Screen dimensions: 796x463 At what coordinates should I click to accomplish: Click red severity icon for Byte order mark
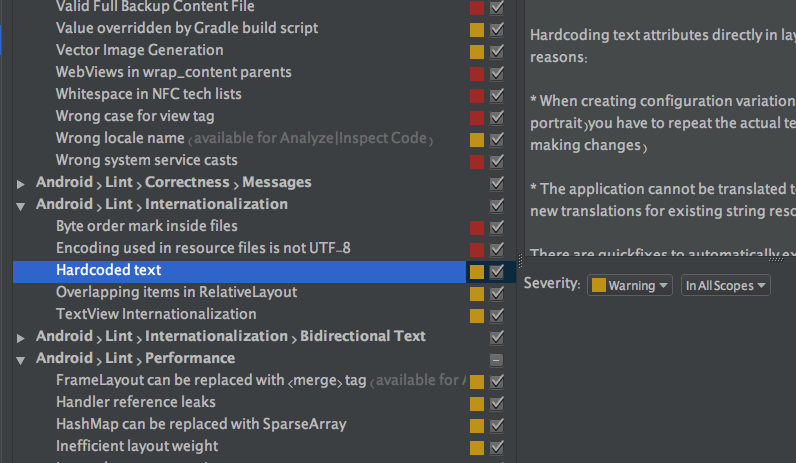tap(477, 227)
